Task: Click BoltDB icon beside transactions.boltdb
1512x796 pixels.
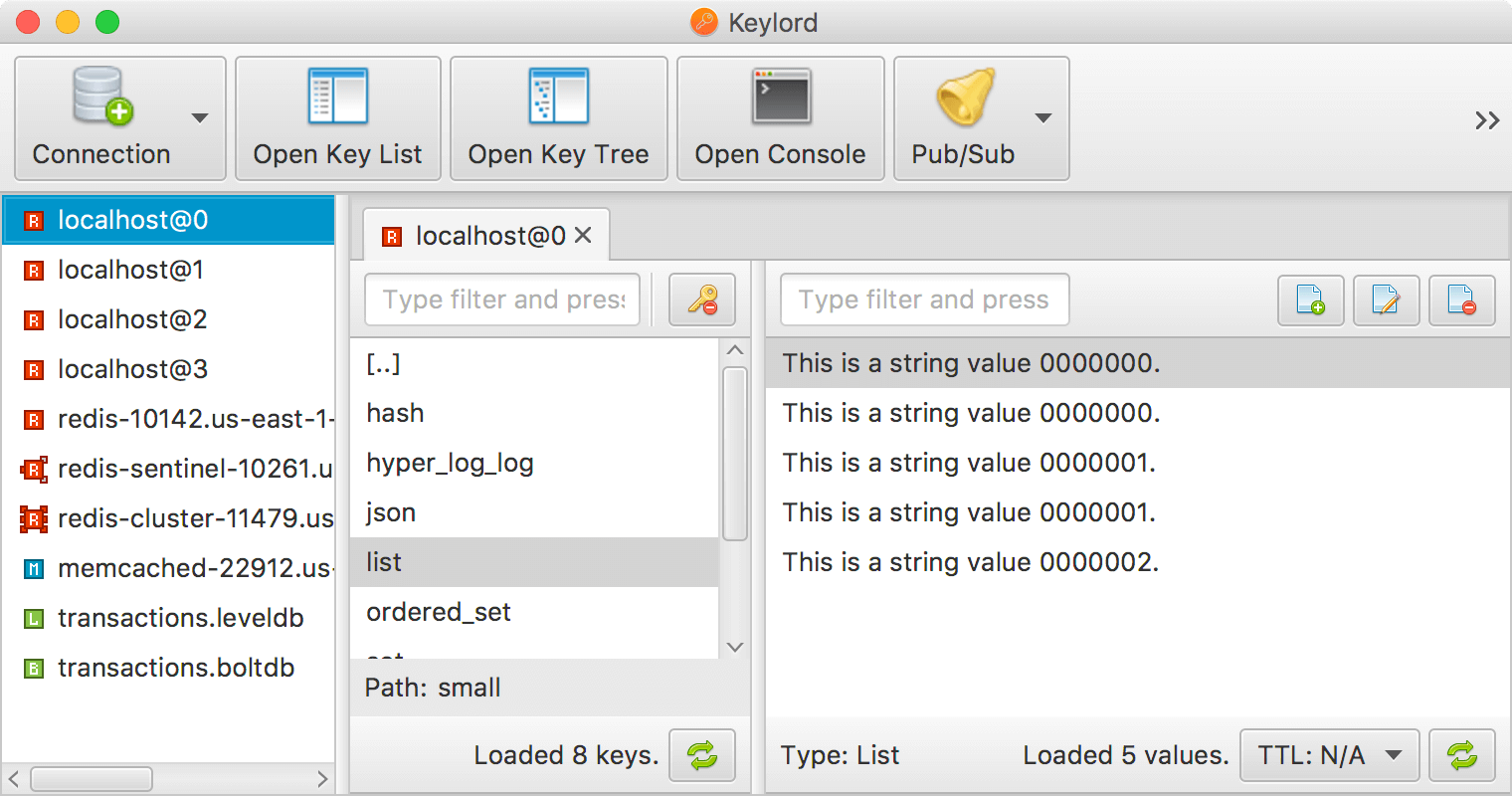Action: click(x=34, y=669)
